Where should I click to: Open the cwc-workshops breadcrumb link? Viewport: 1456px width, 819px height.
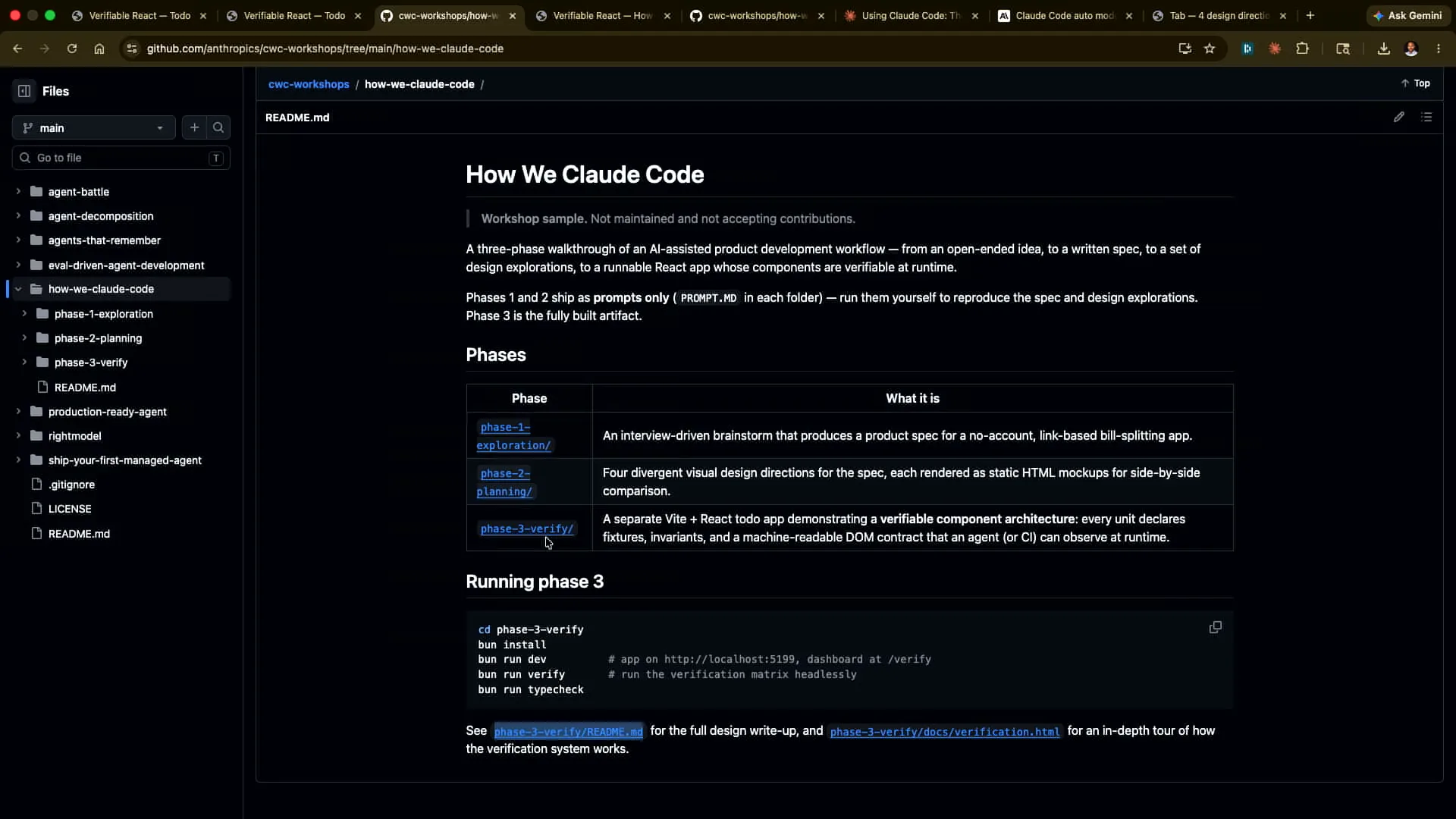coord(309,84)
